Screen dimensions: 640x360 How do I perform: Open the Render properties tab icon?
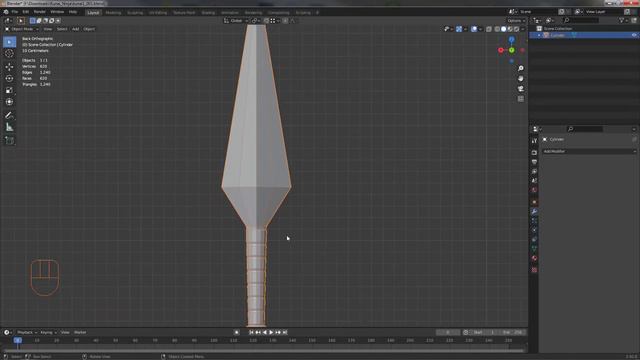534,152
